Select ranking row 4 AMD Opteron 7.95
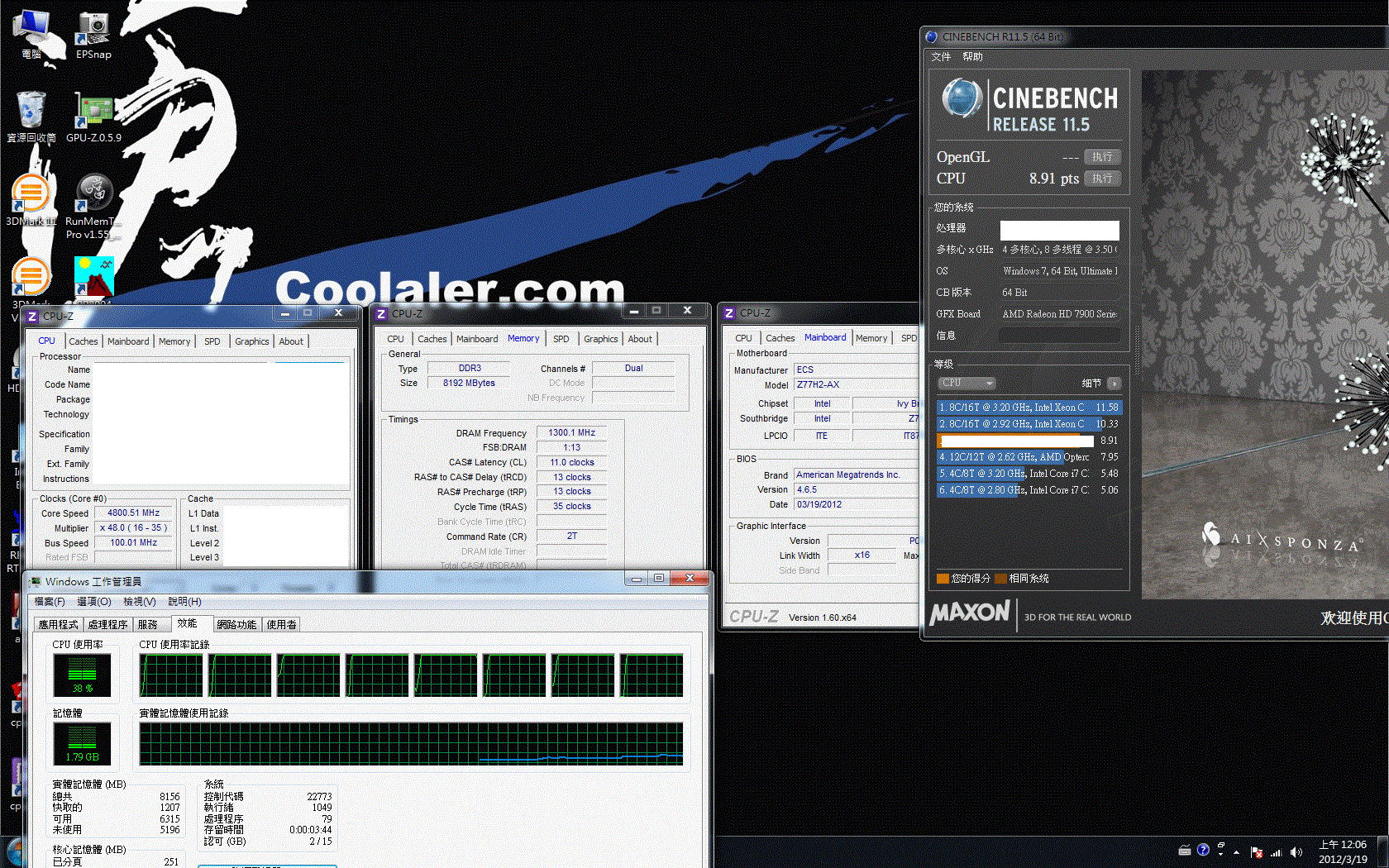The image size is (1389, 868). [1029, 457]
